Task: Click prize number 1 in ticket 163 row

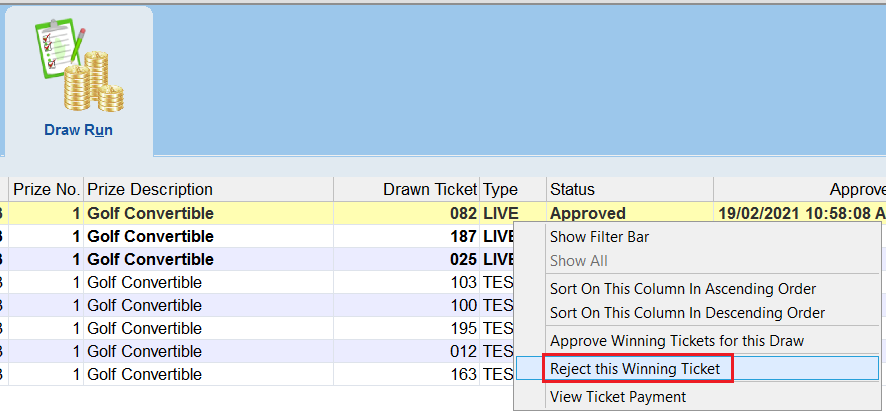Action: pos(46,374)
